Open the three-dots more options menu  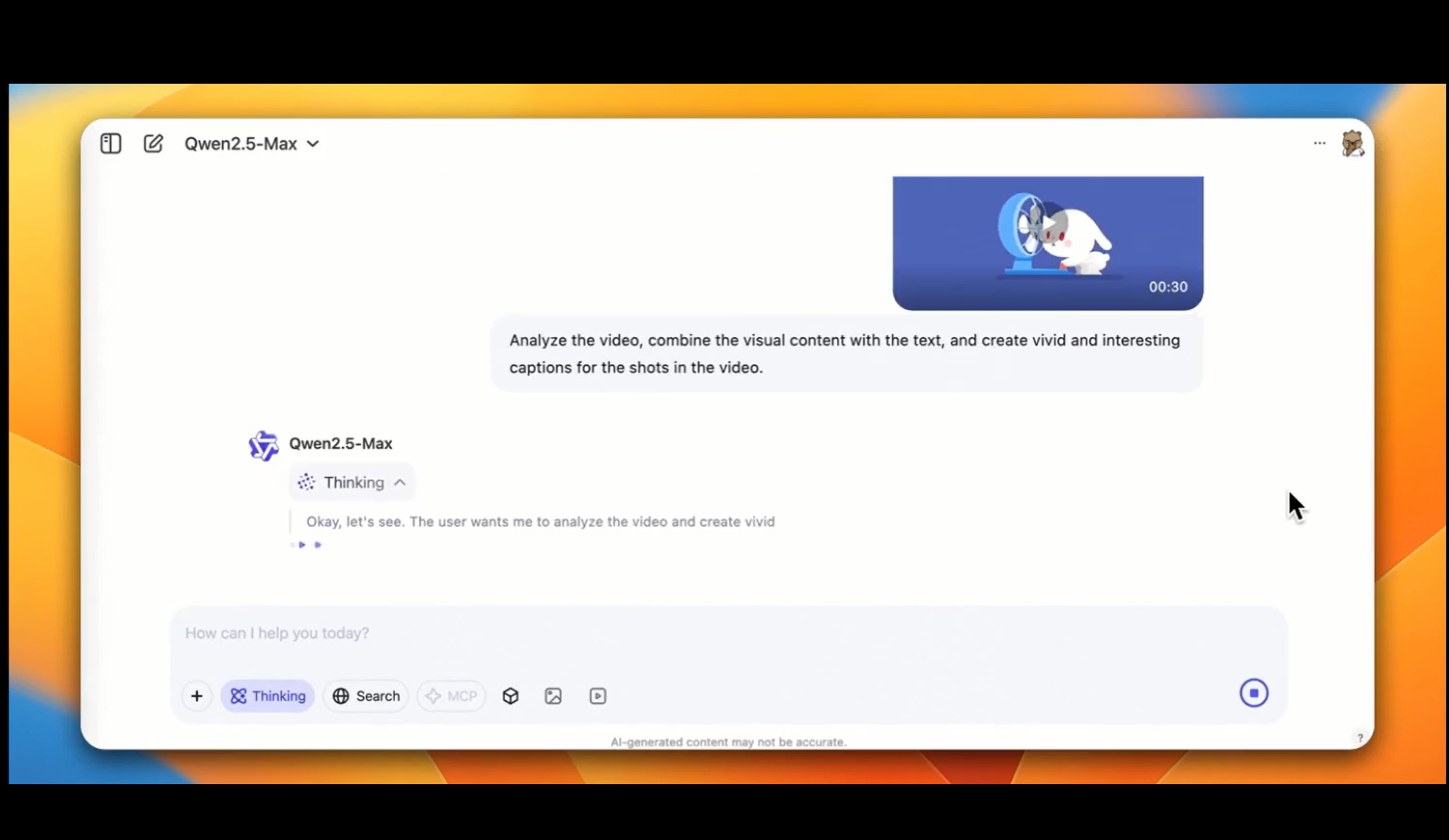pyautogui.click(x=1320, y=143)
